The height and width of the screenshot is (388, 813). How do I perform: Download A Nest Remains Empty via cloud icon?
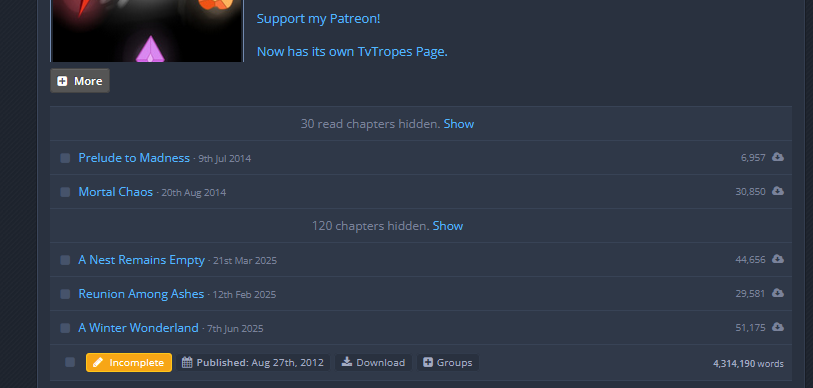(777, 259)
